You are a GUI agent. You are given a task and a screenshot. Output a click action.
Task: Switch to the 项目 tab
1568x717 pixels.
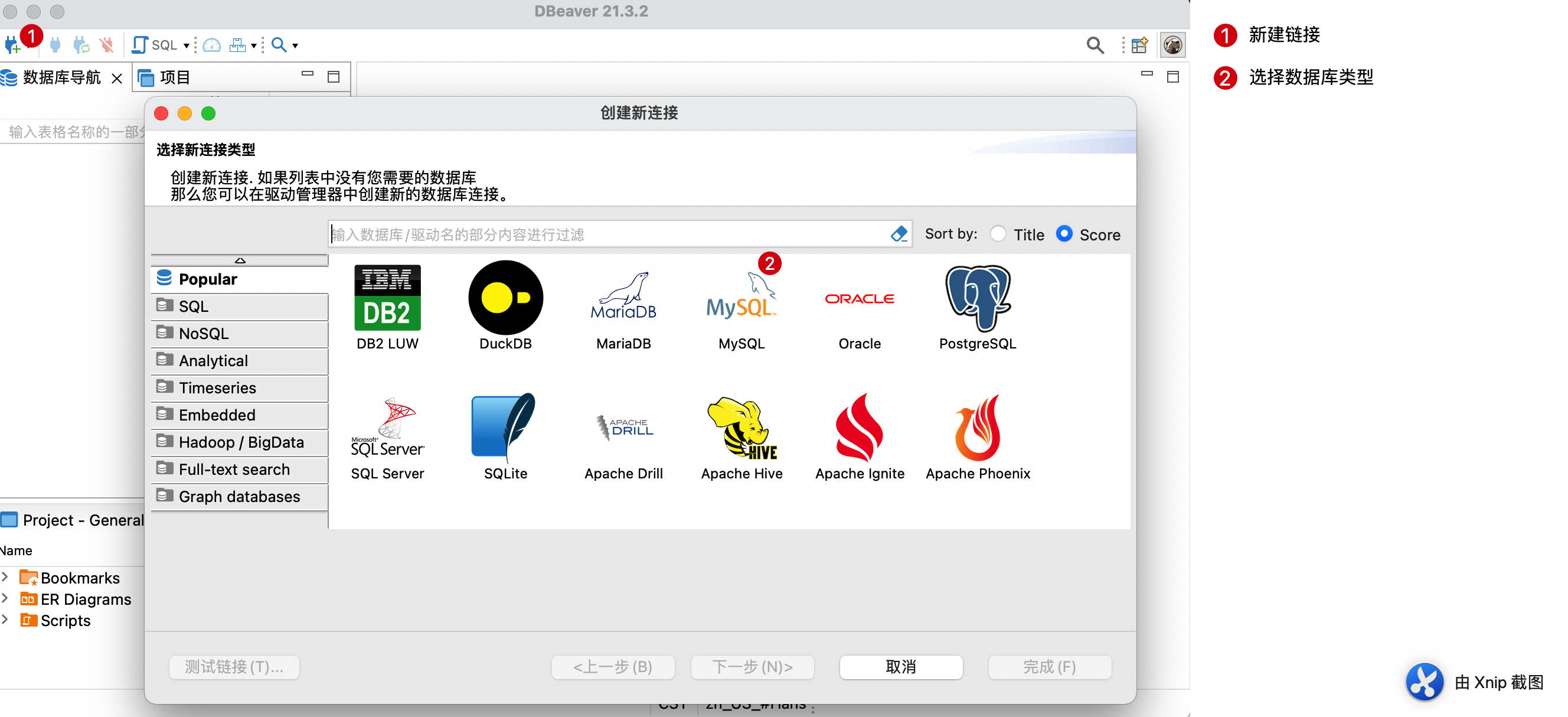(x=174, y=77)
